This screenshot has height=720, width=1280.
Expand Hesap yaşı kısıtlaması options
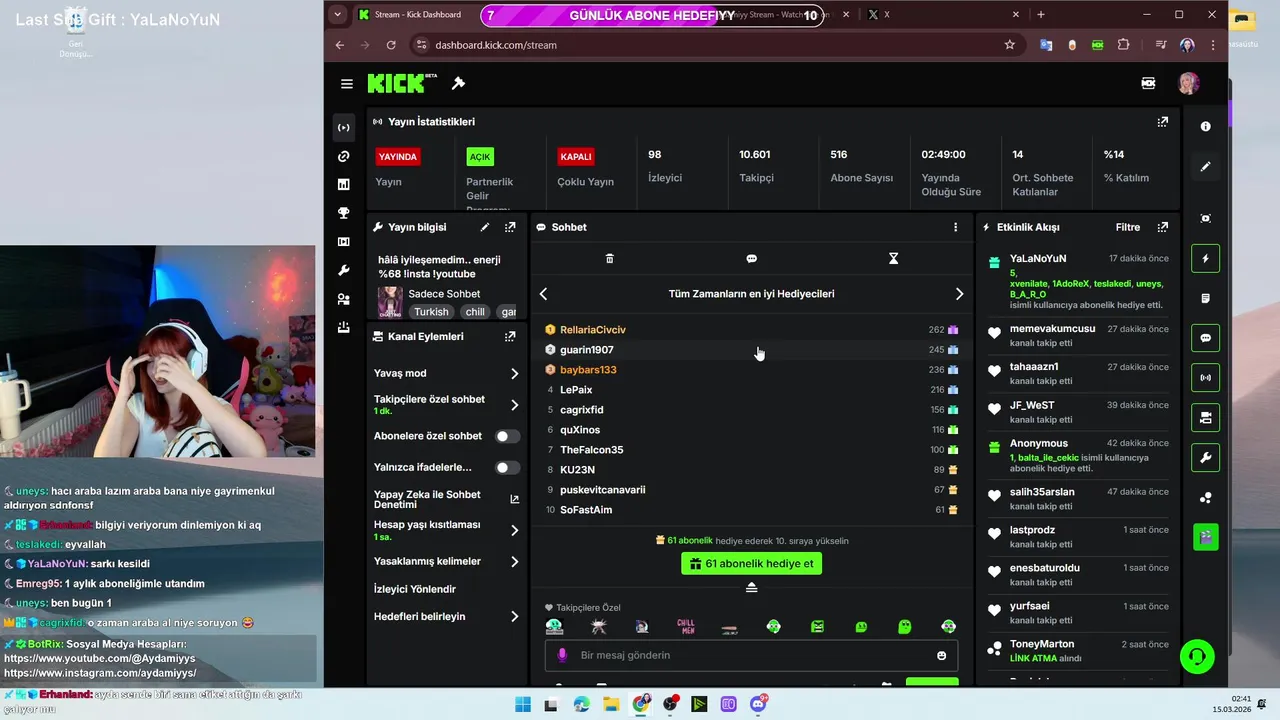tap(515, 530)
